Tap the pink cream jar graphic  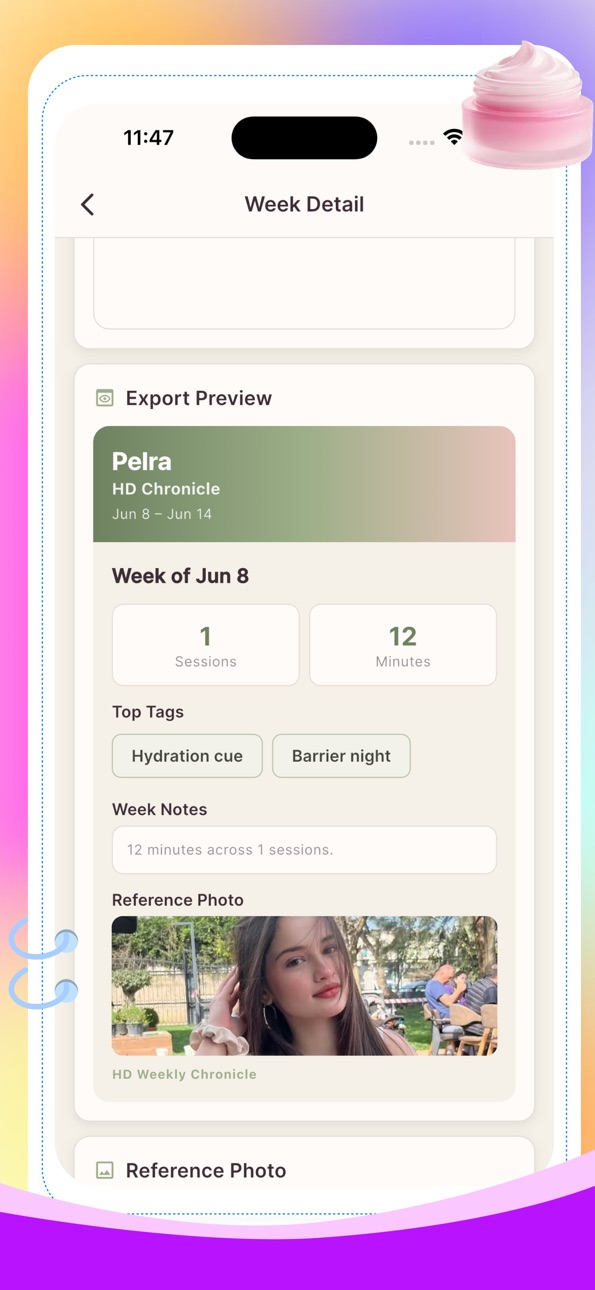click(x=527, y=105)
